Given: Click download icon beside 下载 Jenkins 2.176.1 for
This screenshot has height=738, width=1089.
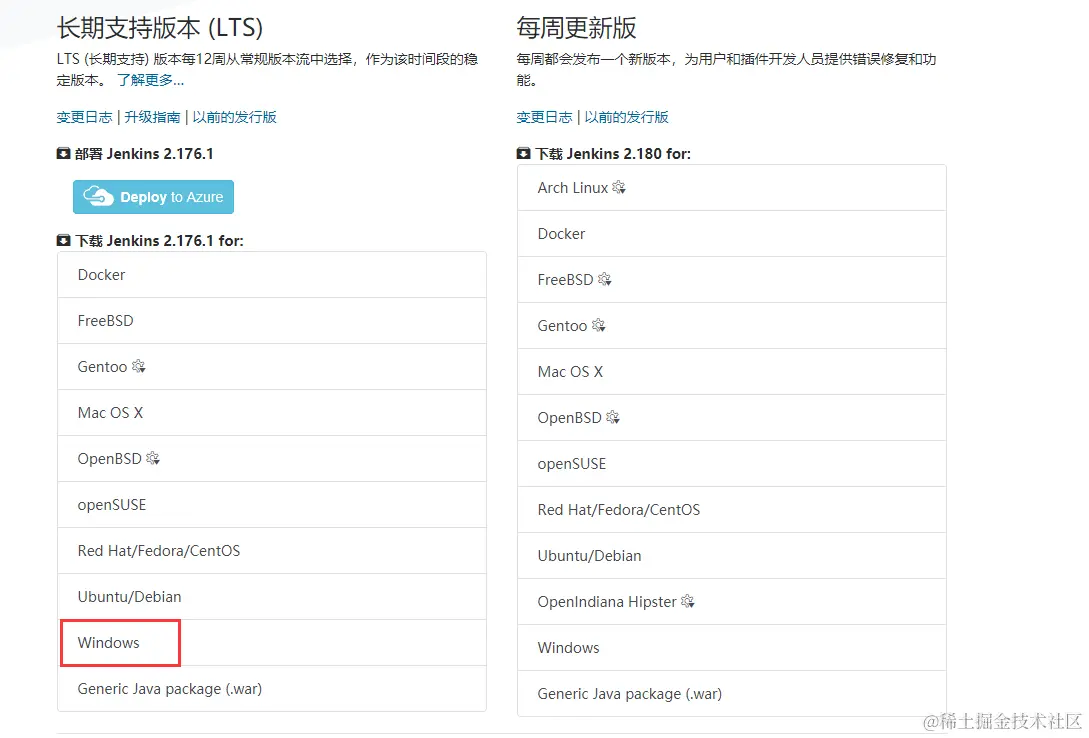Looking at the screenshot, I should pyautogui.click(x=63, y=241).
